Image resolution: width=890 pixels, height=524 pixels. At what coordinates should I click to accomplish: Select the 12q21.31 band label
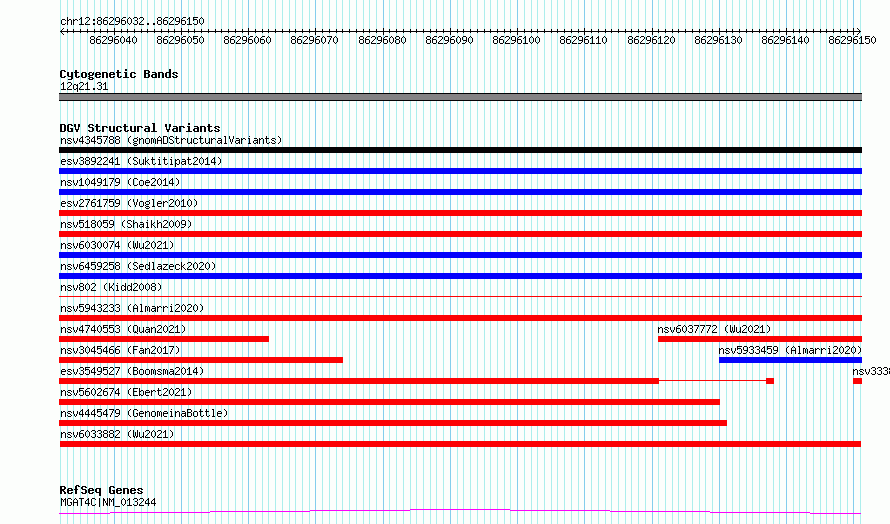click(84, 86)
